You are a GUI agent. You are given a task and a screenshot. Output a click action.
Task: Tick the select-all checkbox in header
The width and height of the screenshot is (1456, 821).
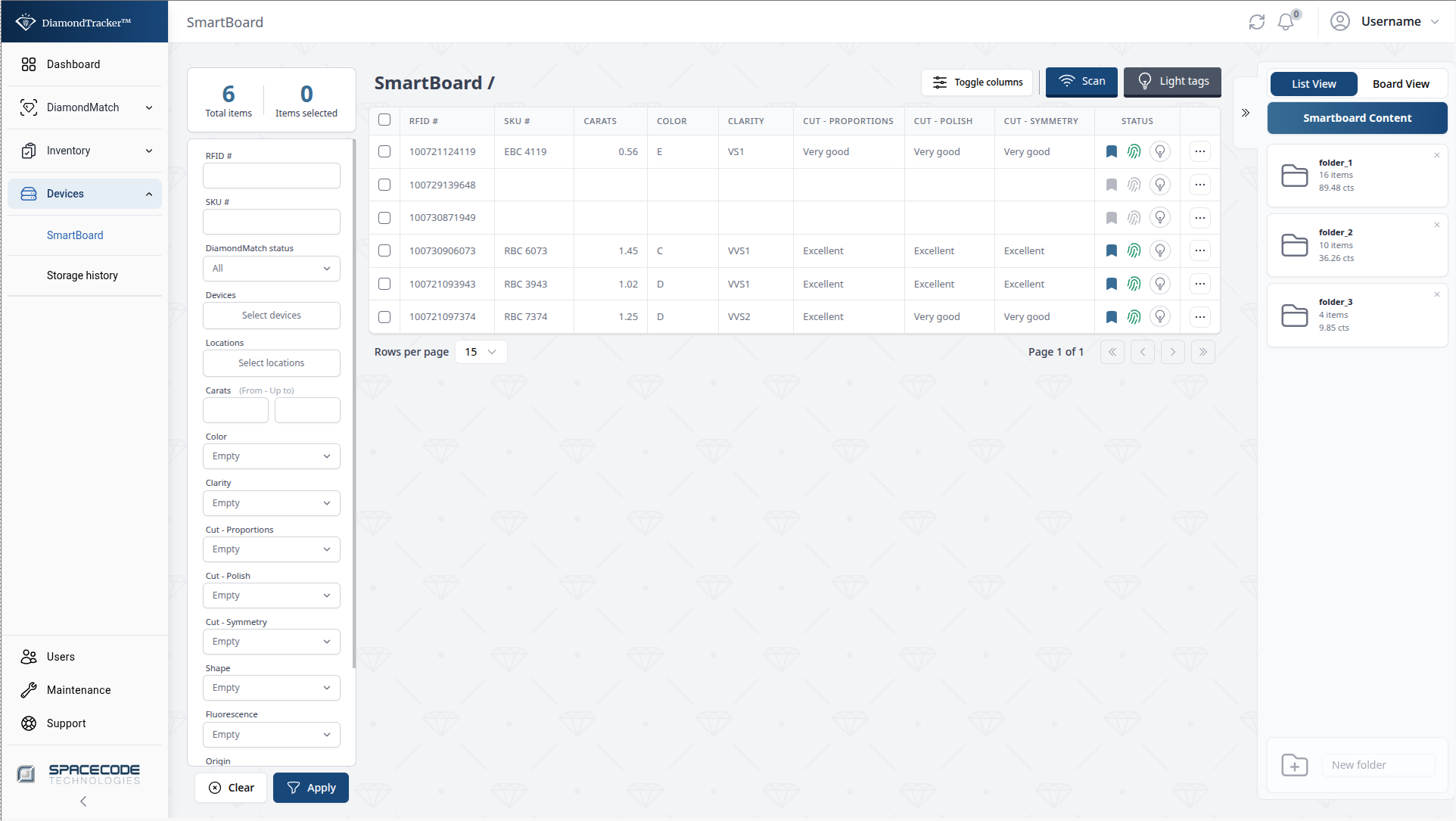(x=384, y=120)
